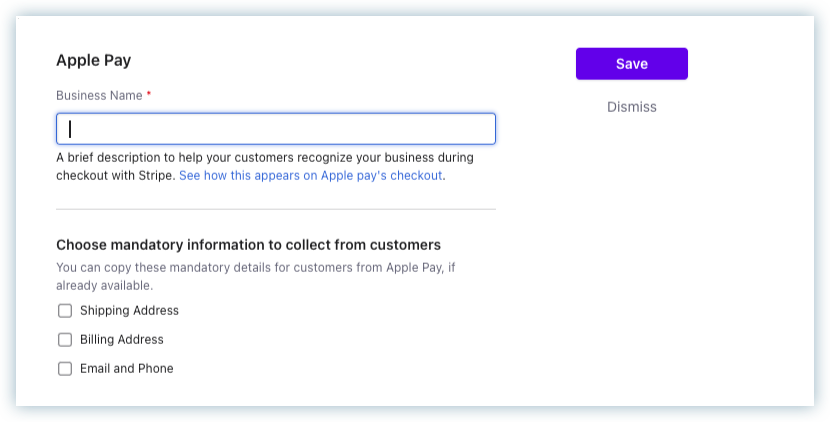Click the 'You can copy these mandatory details' text
The width and height of the screenshot is (830, 422).
click(256, 276)
